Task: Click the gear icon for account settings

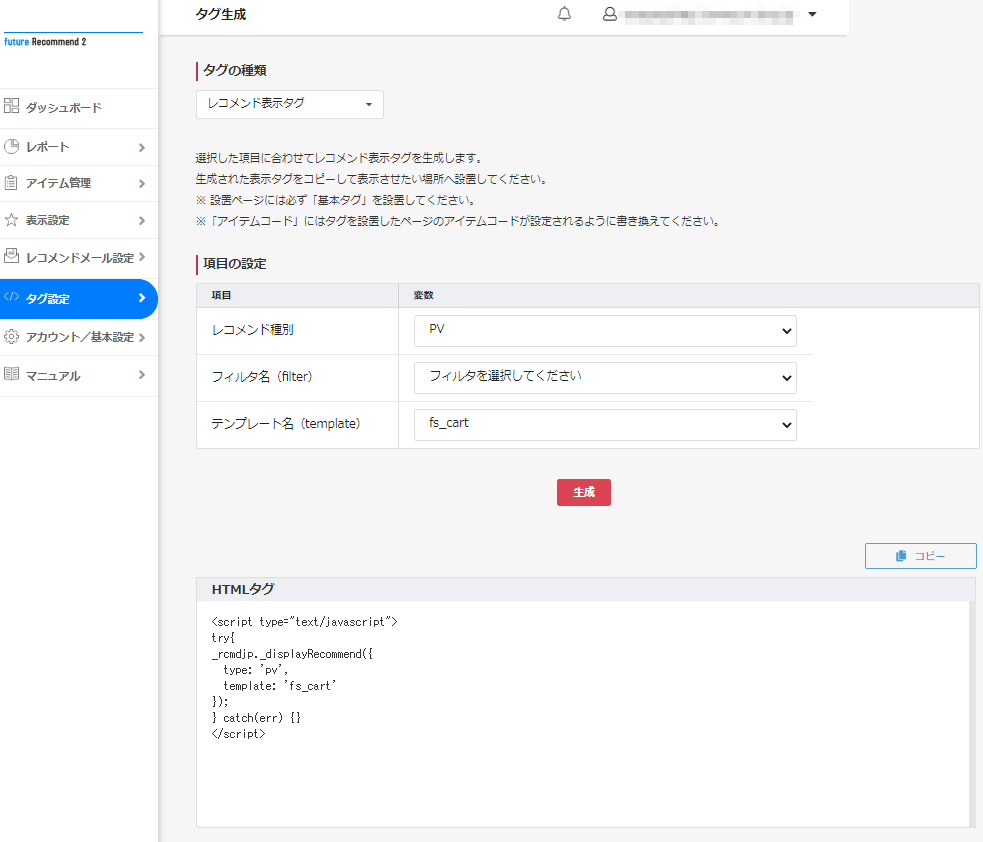Action: point(11,337)
